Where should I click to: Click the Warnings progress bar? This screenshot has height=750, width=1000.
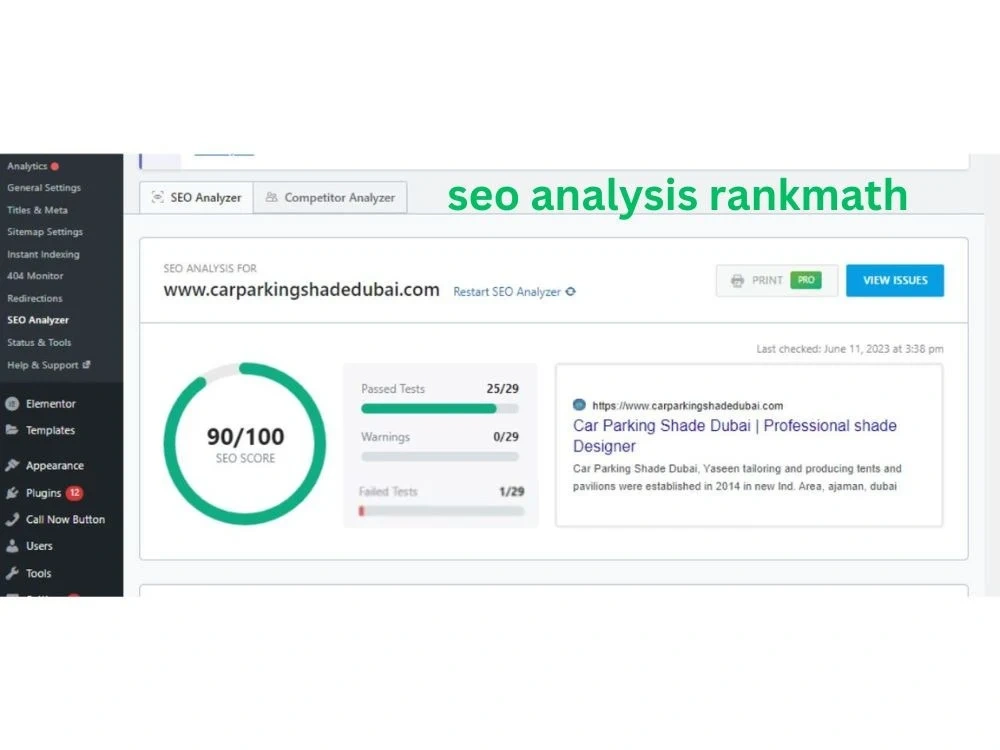coord(440,457)
